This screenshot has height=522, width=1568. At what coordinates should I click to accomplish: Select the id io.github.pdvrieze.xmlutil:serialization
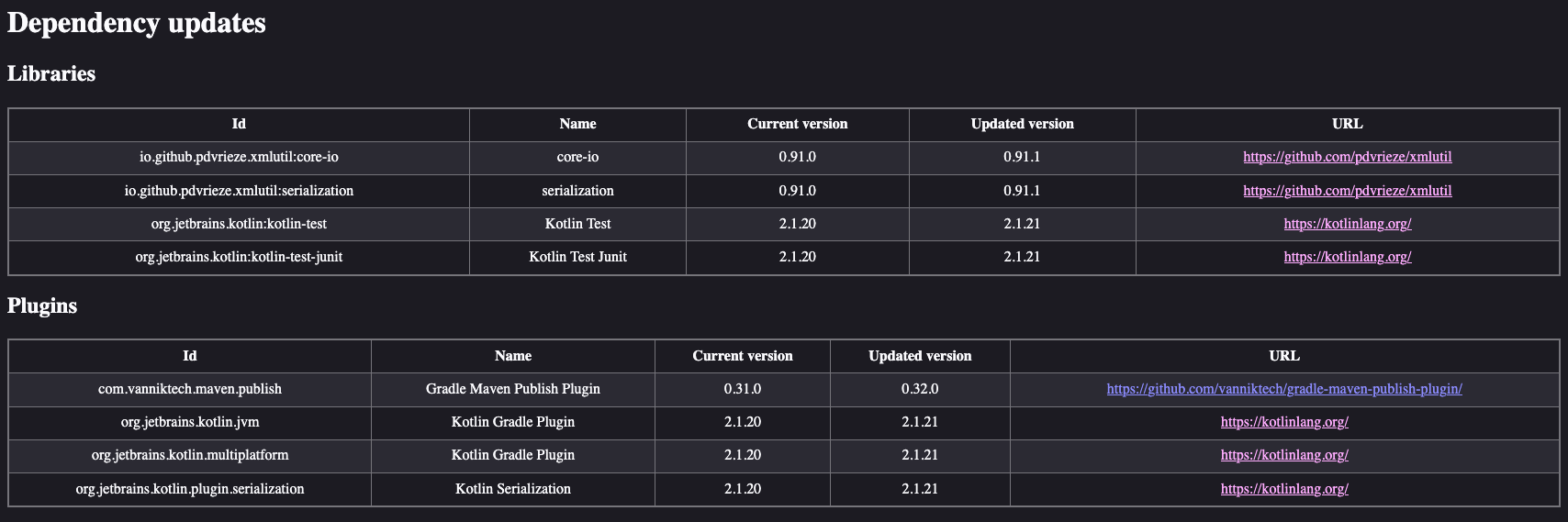[x=239, y=191]
